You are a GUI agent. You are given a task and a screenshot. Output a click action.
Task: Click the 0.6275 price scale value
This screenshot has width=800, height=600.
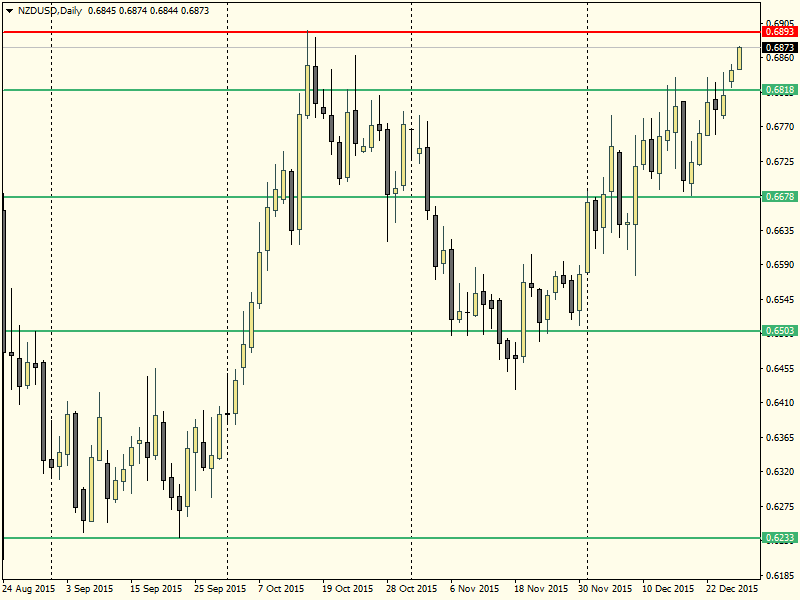click(x=781, y=507)
